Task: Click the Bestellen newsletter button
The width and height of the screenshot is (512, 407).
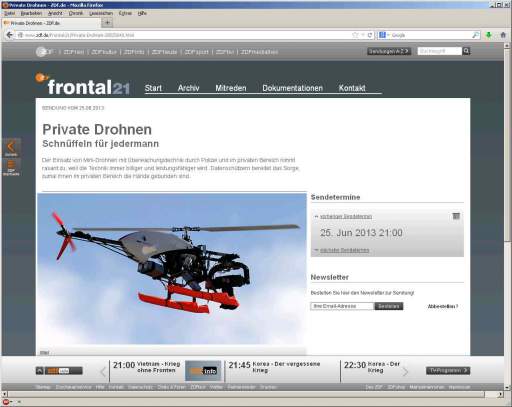Action: [389, 306]
